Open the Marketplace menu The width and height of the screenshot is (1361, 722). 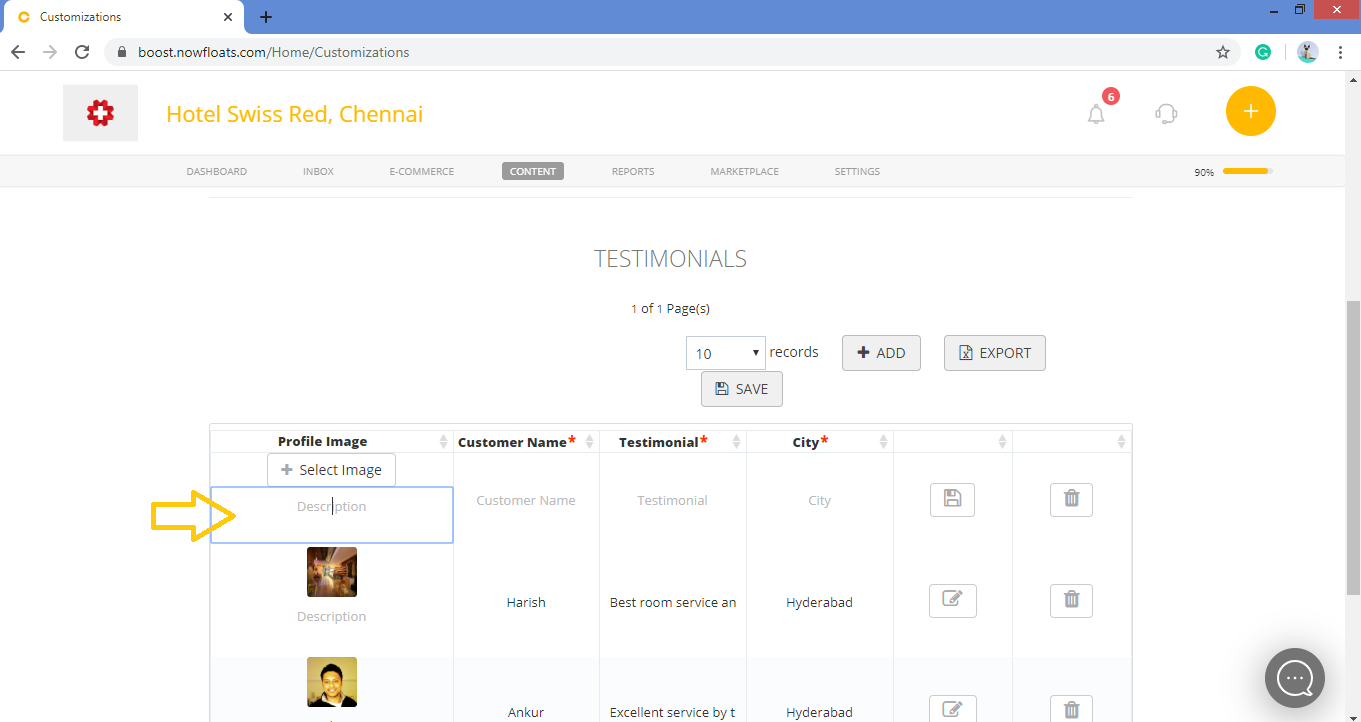click(x=744, y=171)
